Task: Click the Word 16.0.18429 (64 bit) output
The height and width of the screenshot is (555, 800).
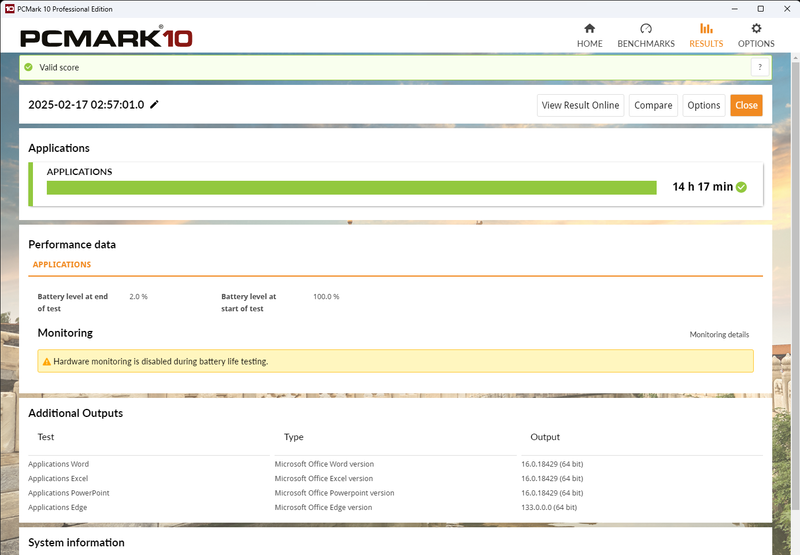Action: click(x=552, y=464)
